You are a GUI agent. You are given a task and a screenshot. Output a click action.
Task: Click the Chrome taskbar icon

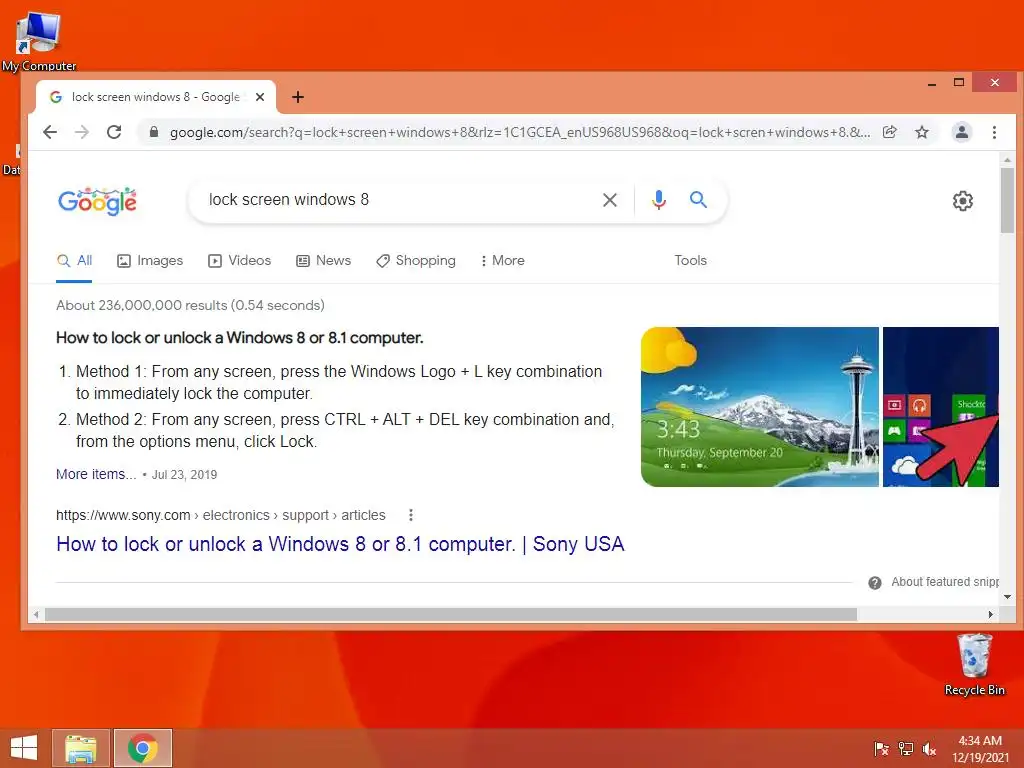click(x=142, y=748)
